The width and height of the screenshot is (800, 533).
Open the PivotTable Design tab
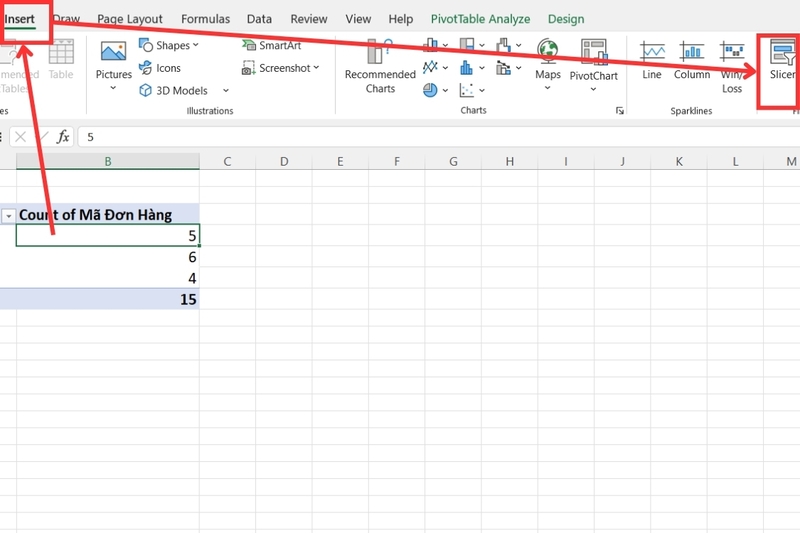coord(566,19)
